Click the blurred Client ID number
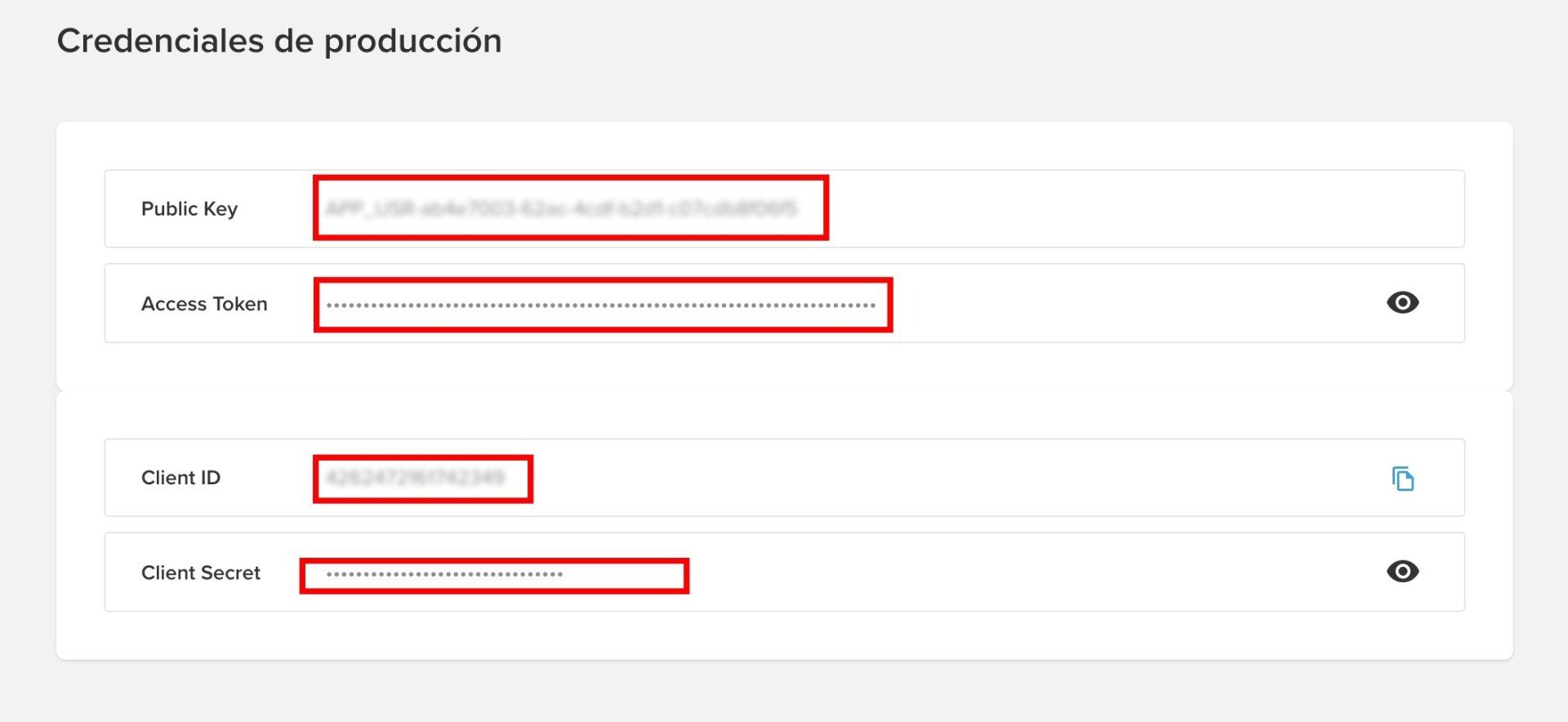 click(x=415, y=478)
